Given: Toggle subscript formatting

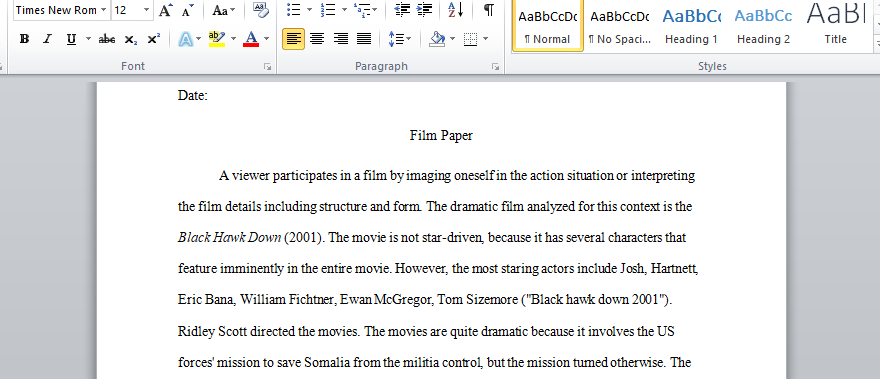Looking at the screenshot, I should tap(131, 39).
